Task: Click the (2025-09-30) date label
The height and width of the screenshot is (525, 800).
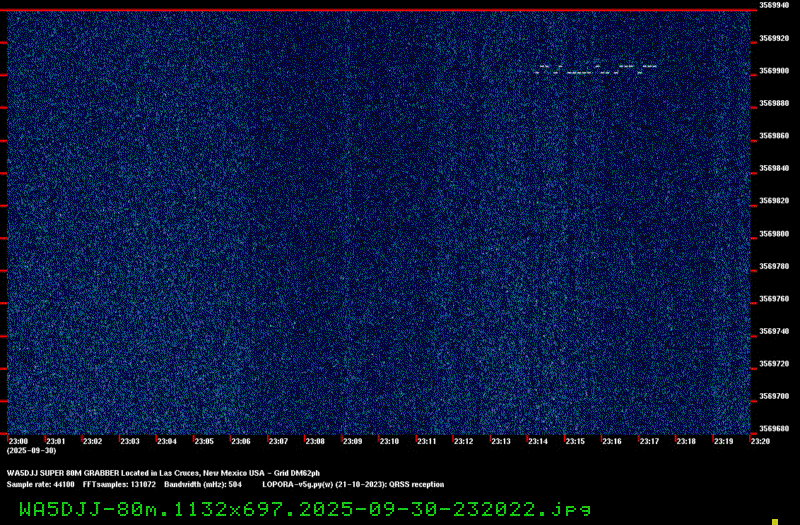Action: 32,451
